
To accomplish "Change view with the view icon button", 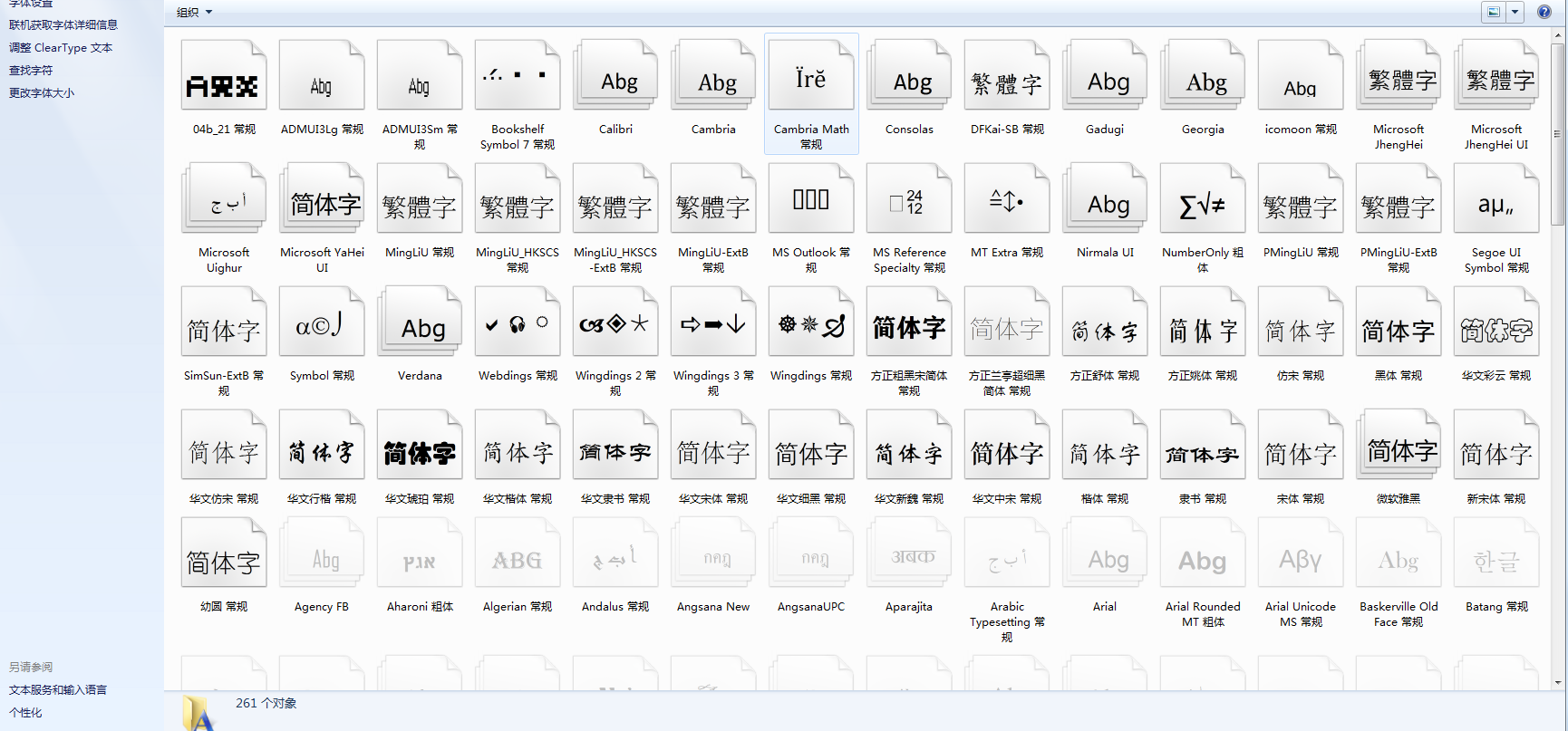I will [x=1494, y=12].
